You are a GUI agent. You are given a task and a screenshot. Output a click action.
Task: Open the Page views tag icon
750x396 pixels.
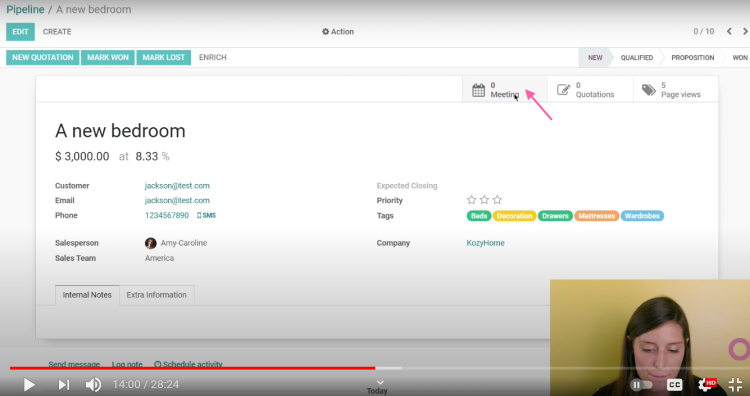tap(649, 90)
